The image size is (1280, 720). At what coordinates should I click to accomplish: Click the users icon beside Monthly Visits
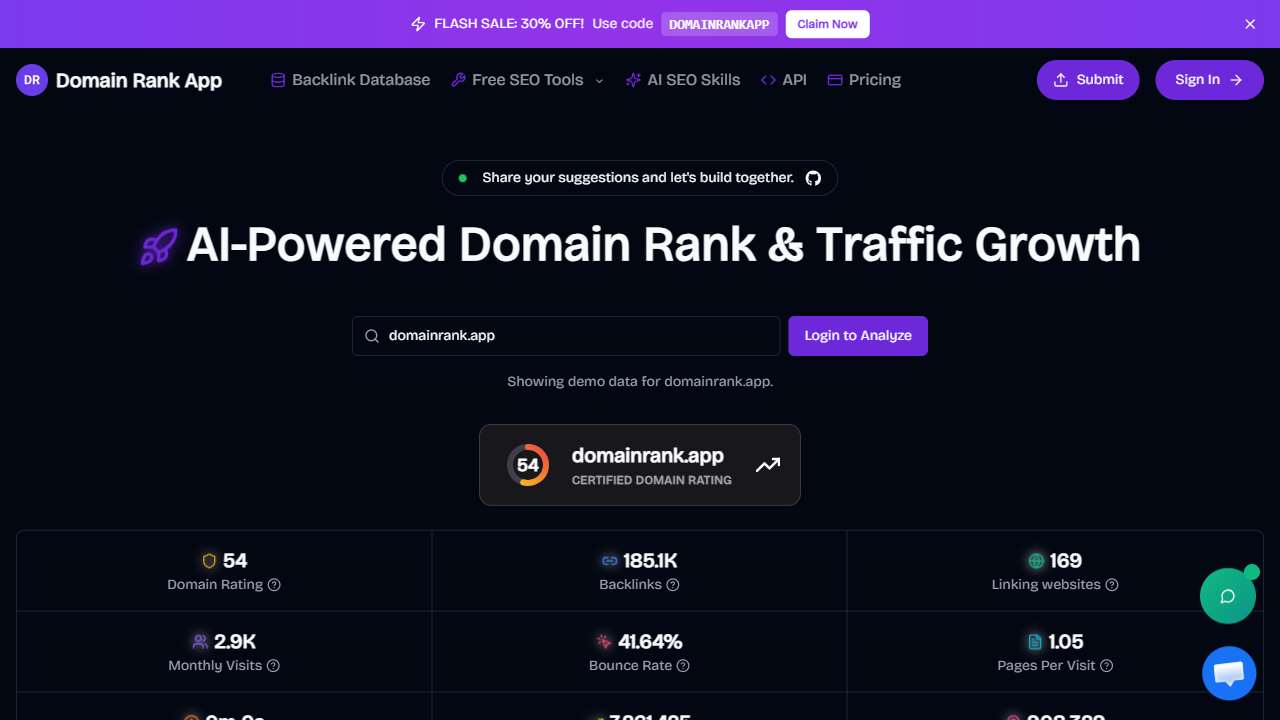click(x=202, y=641)
